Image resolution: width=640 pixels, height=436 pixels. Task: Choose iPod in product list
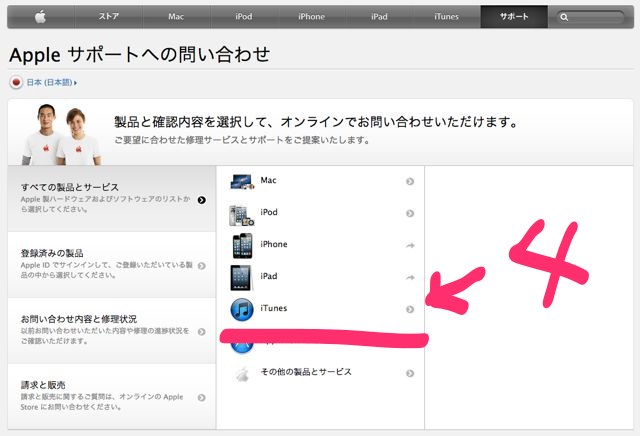click(x=322, y=213)
